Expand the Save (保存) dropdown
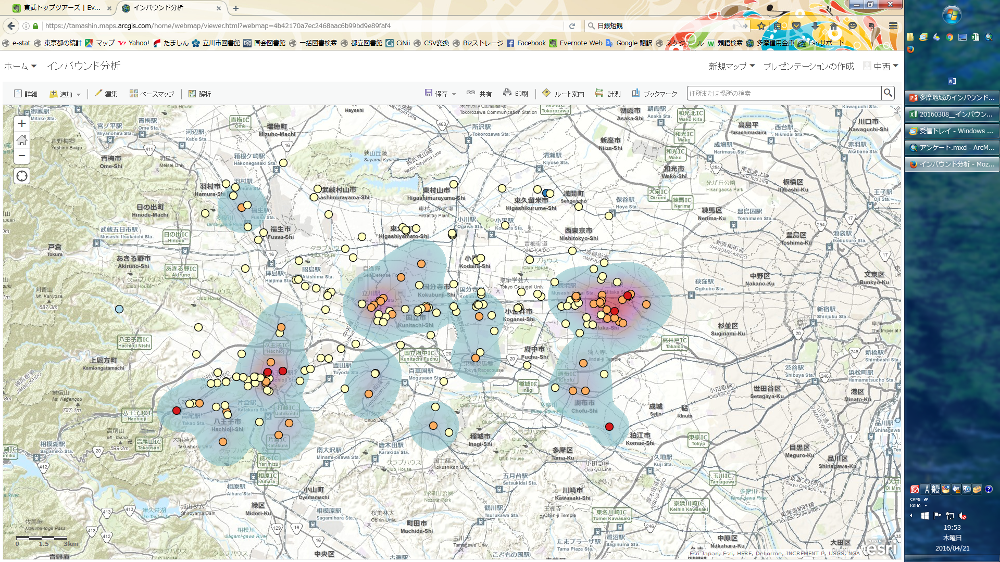 (x=440, y=93)
